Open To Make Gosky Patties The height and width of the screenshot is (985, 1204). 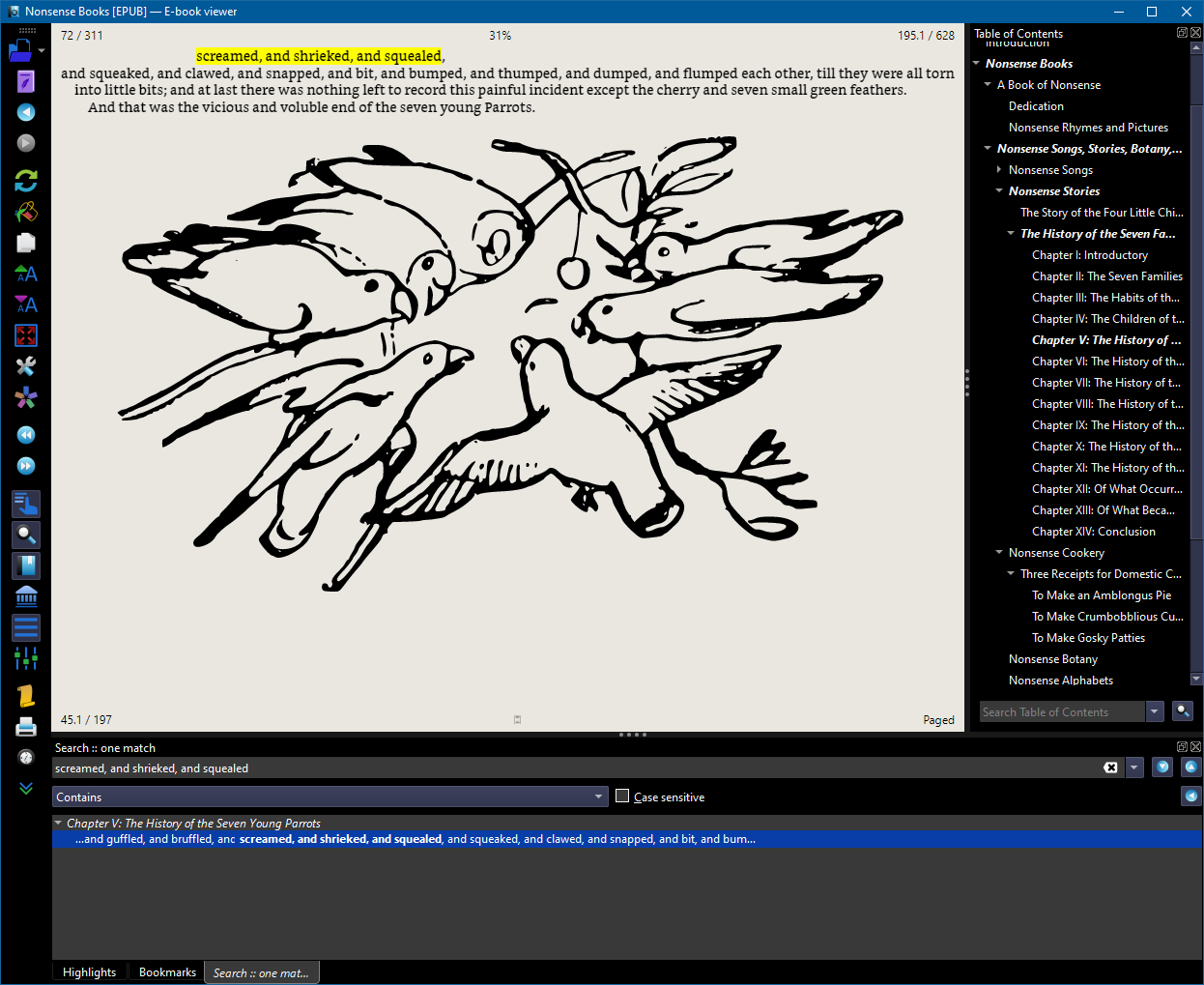click(x=1088, y=638)
